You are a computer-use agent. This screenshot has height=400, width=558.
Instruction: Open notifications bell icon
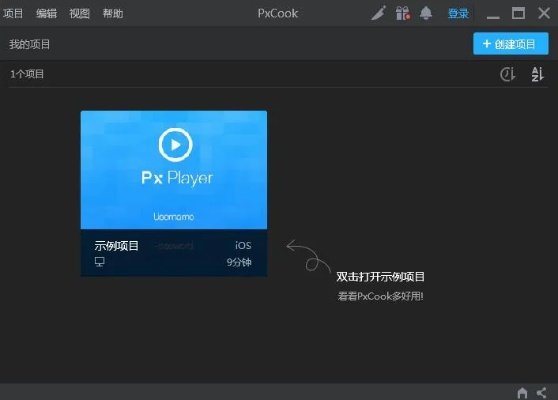click(x=426, y=14)
